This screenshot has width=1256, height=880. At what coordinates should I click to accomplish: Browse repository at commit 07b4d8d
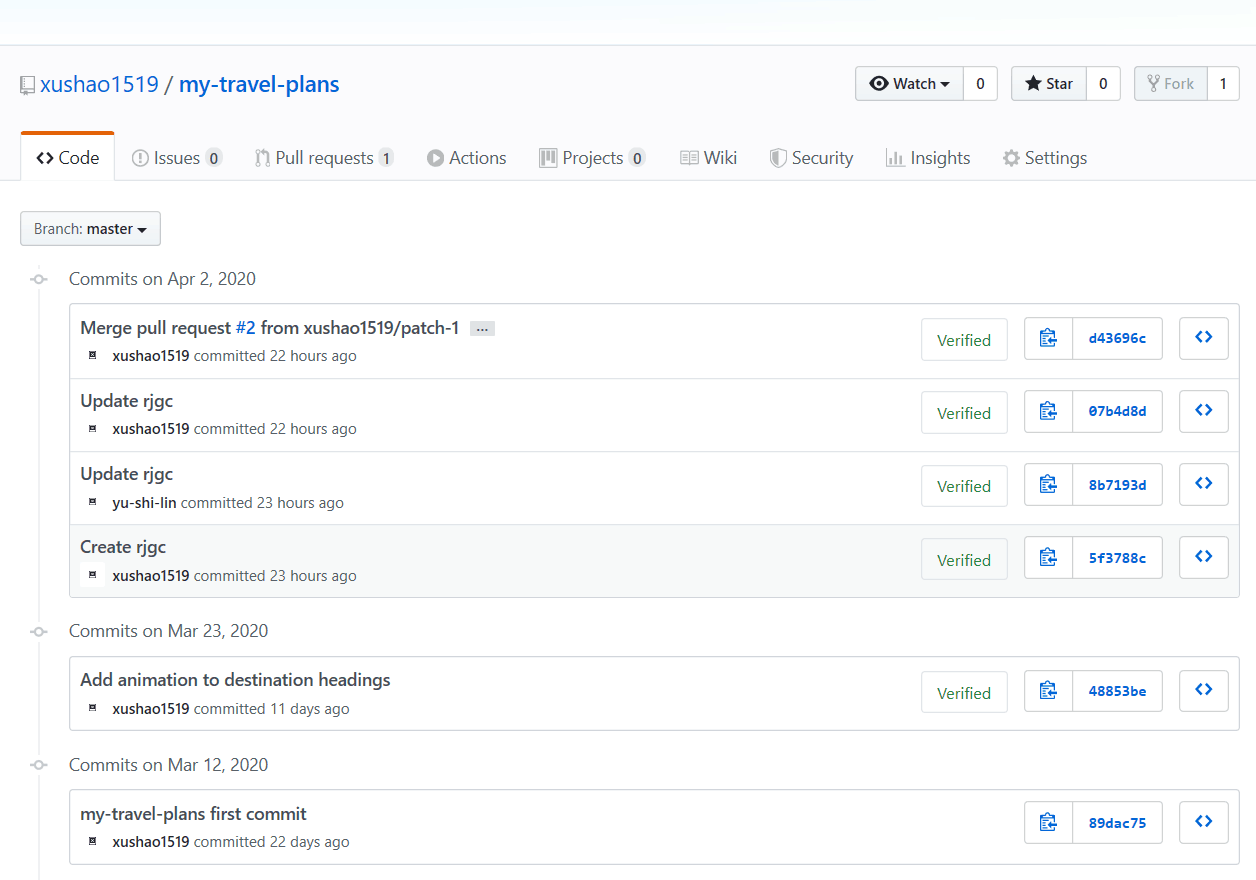(1204, 411)
